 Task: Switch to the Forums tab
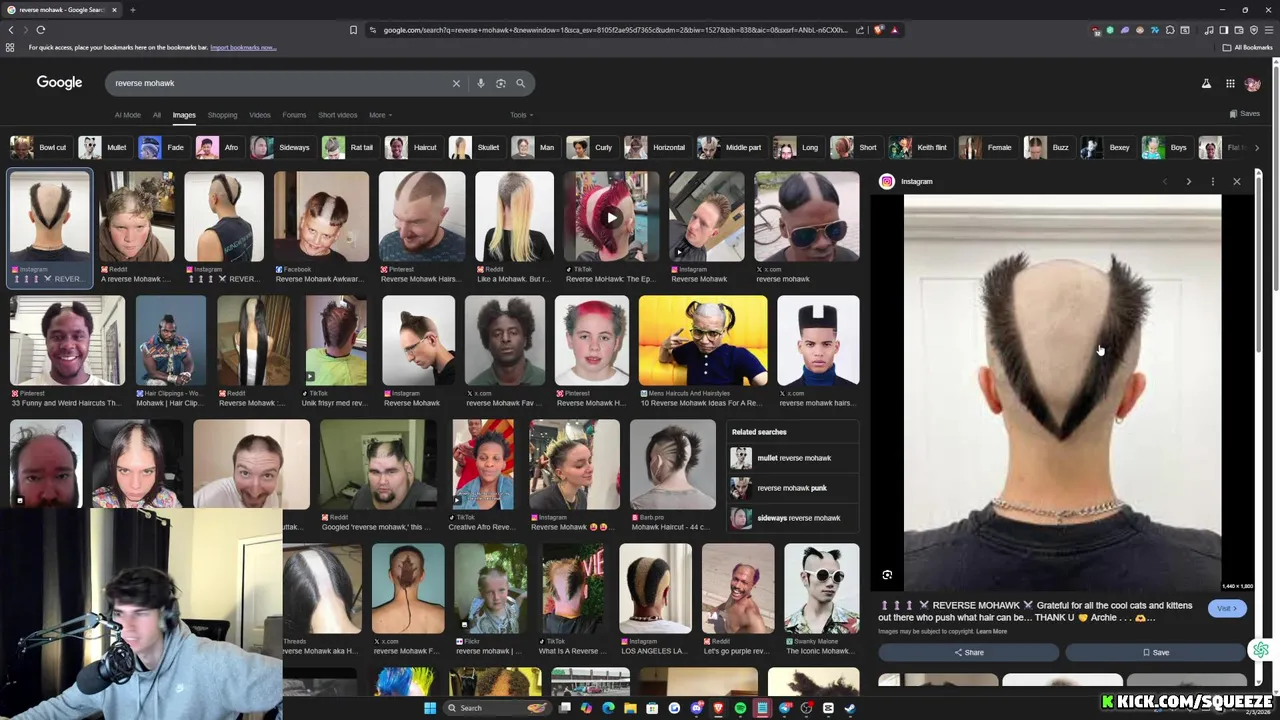pyautogui.click(x=294, y=115)
